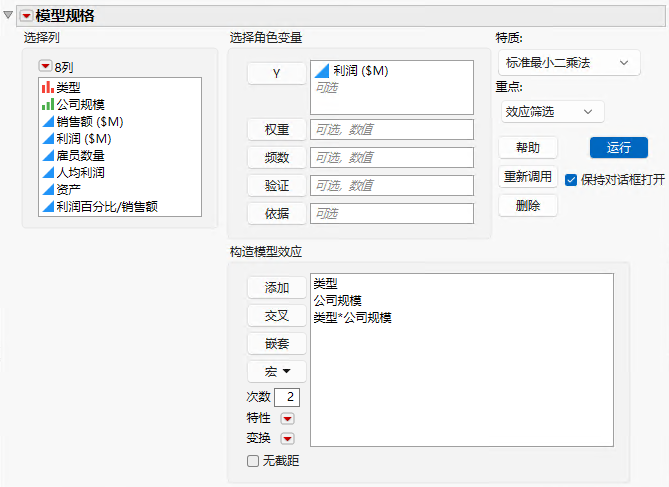This screenshot has height=487, width=669.
Task: Open the red triangle menu beside 模型规格
Action: coord(26,16)
